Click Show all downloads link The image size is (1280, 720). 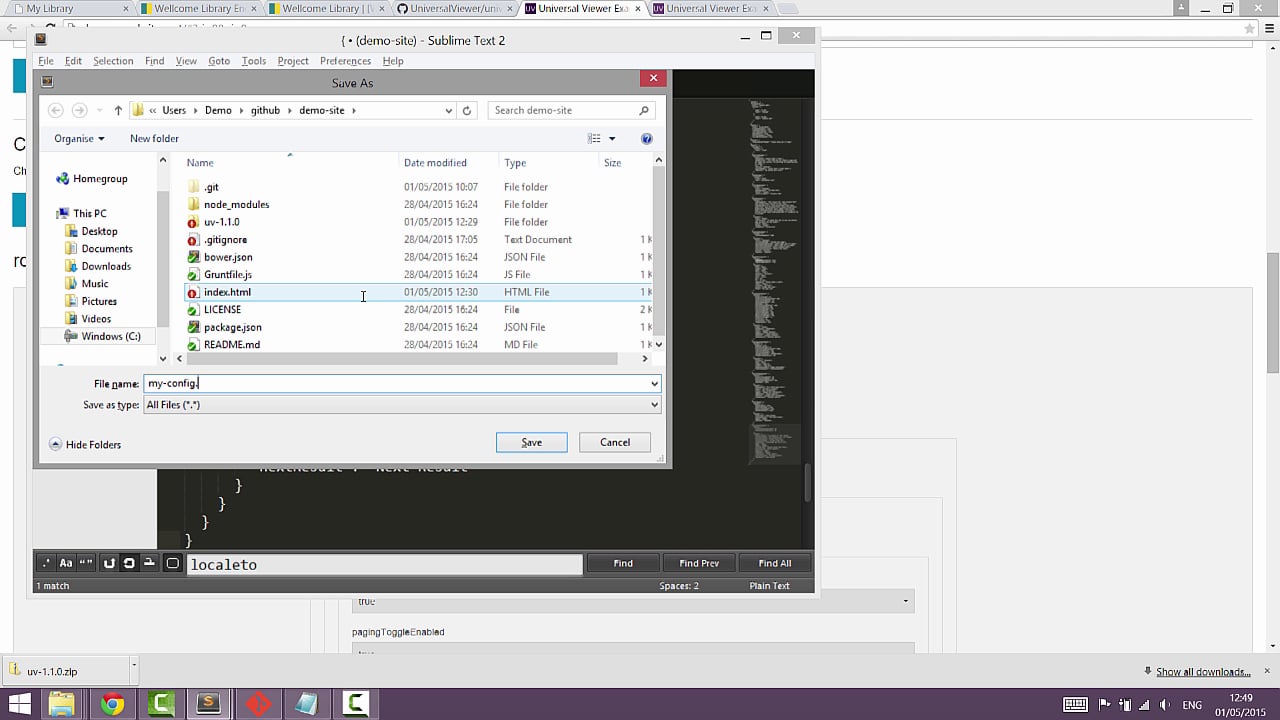[1203, 672]
